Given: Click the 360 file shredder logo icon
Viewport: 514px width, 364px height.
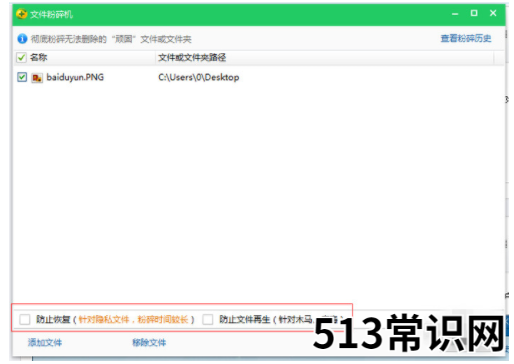Looking at the screenshot, I should [22, 14].
